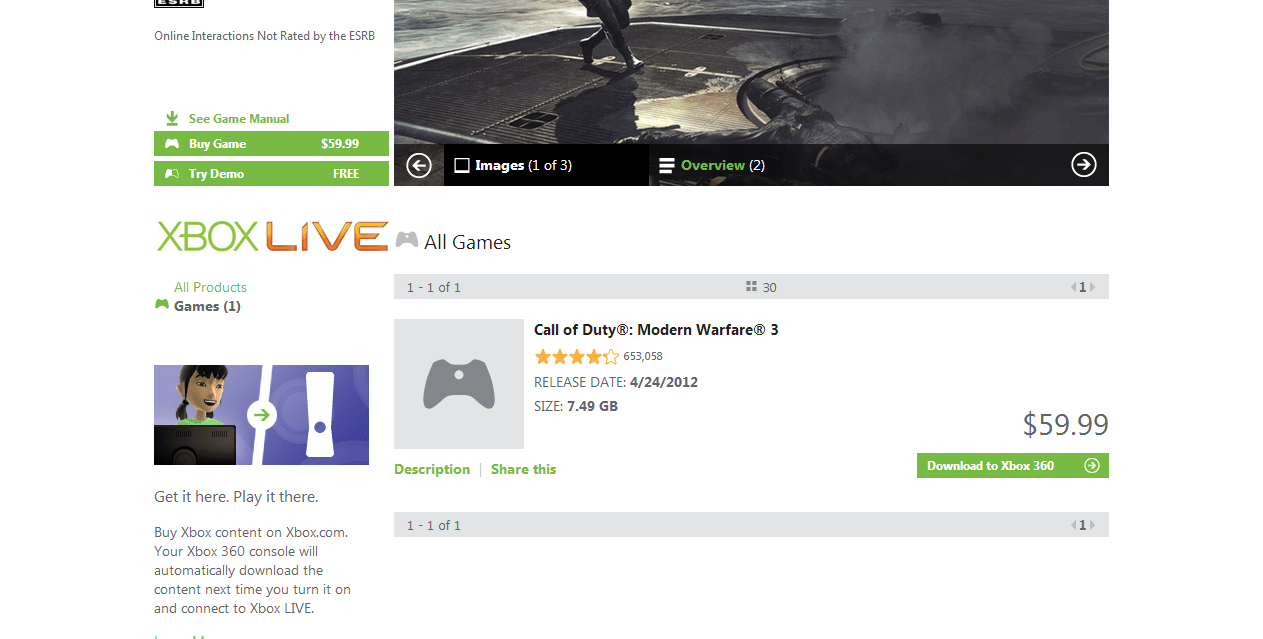Screen dimensions: 1263x639
Task: Click the star rating for Modern Warfare 3
Action: click(577, 356)
